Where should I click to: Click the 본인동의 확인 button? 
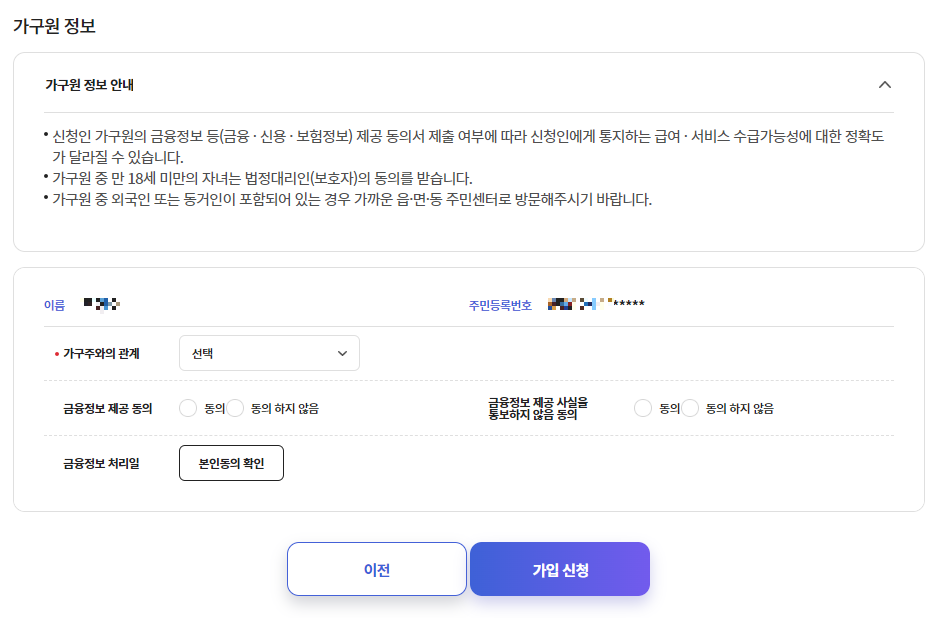click(x=231, y=462)
